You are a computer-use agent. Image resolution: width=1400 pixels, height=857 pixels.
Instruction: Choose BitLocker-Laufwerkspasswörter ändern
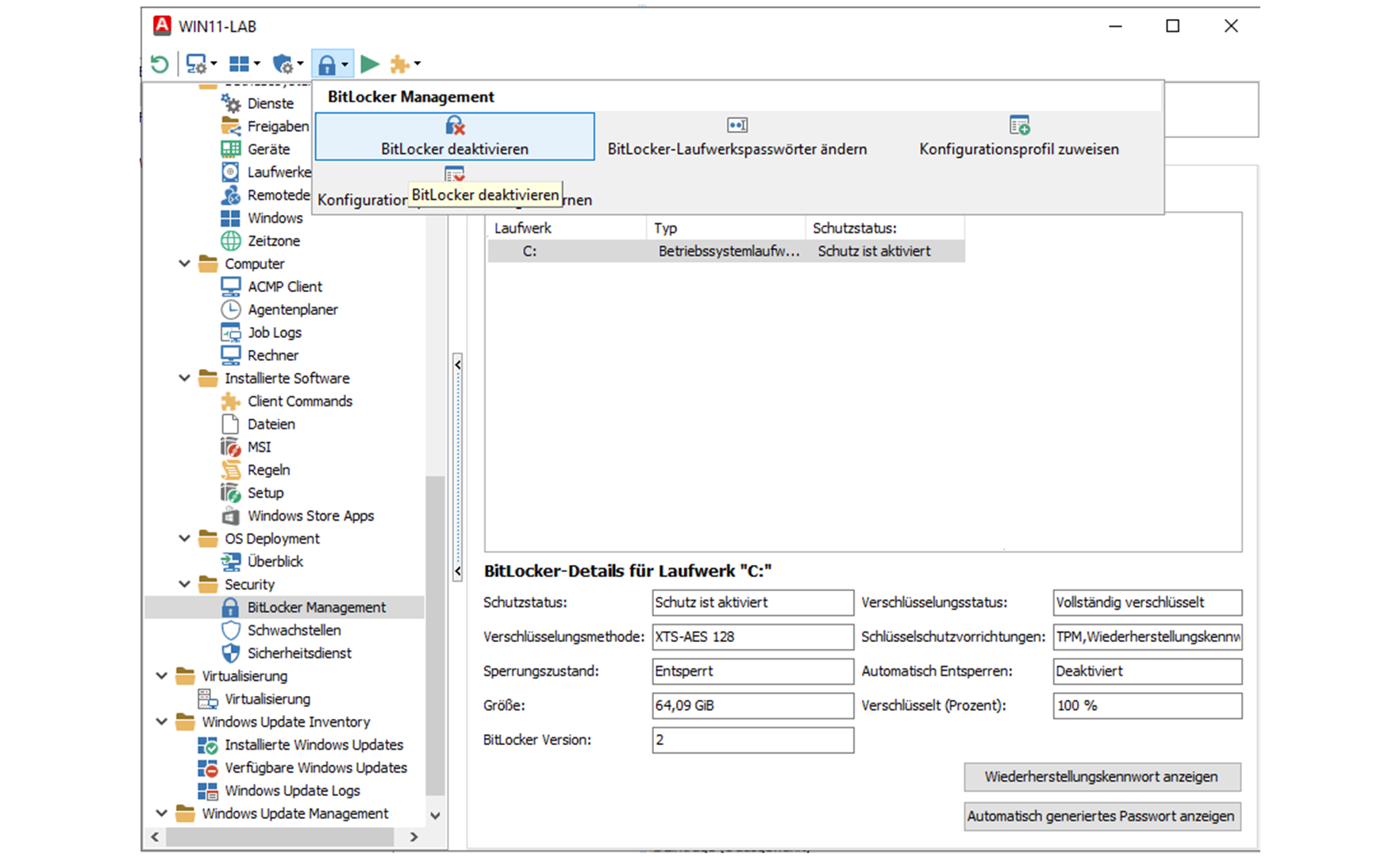coord(737,136)
